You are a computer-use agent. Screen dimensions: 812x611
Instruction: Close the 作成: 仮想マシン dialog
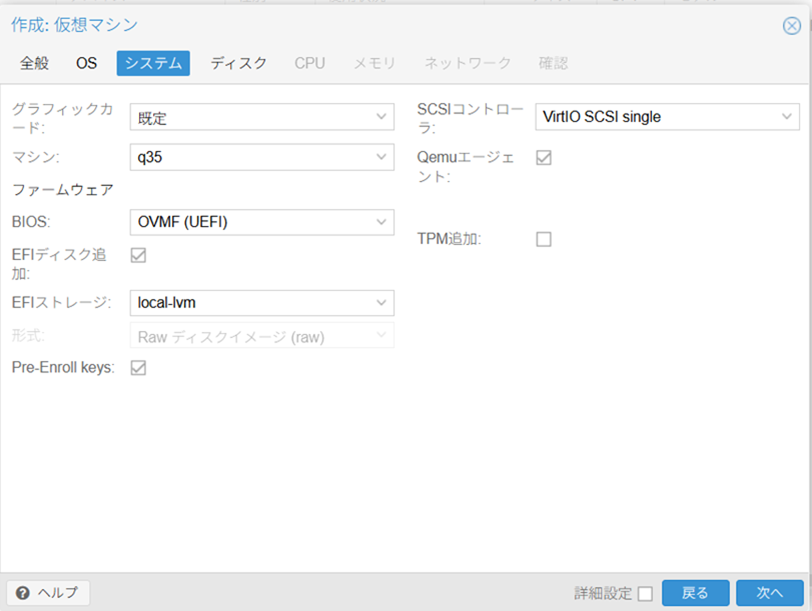(x=791, y=25)
